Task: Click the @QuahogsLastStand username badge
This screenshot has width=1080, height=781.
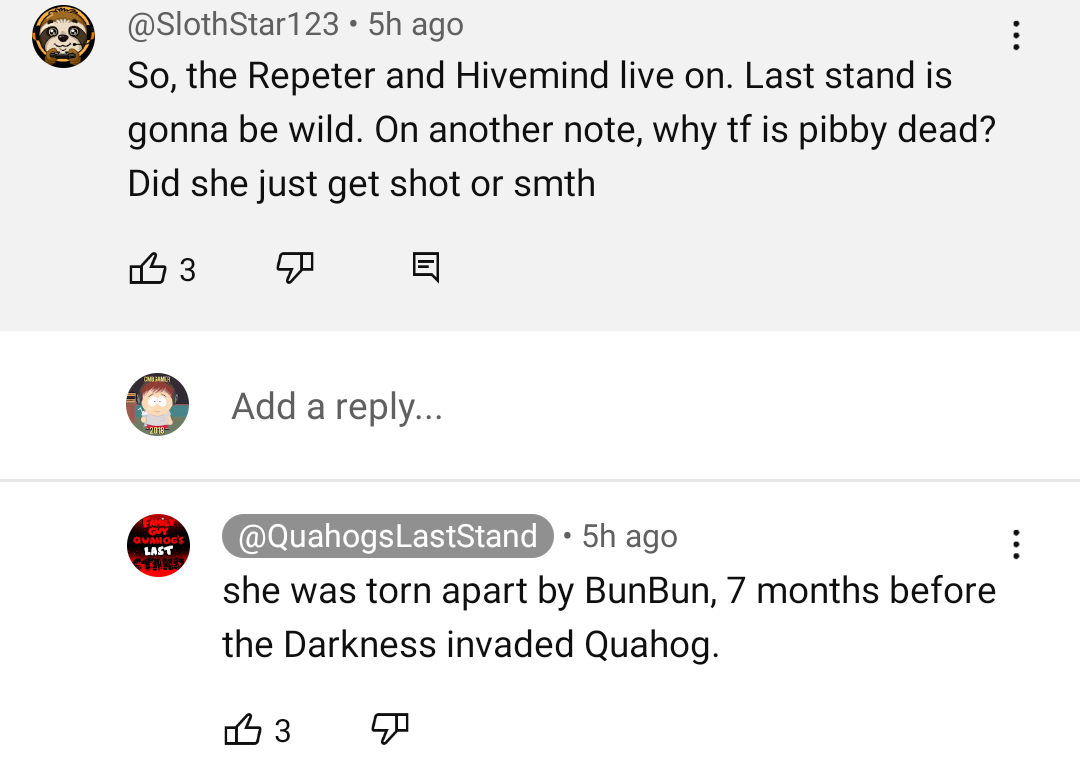Action: point(388,536)
